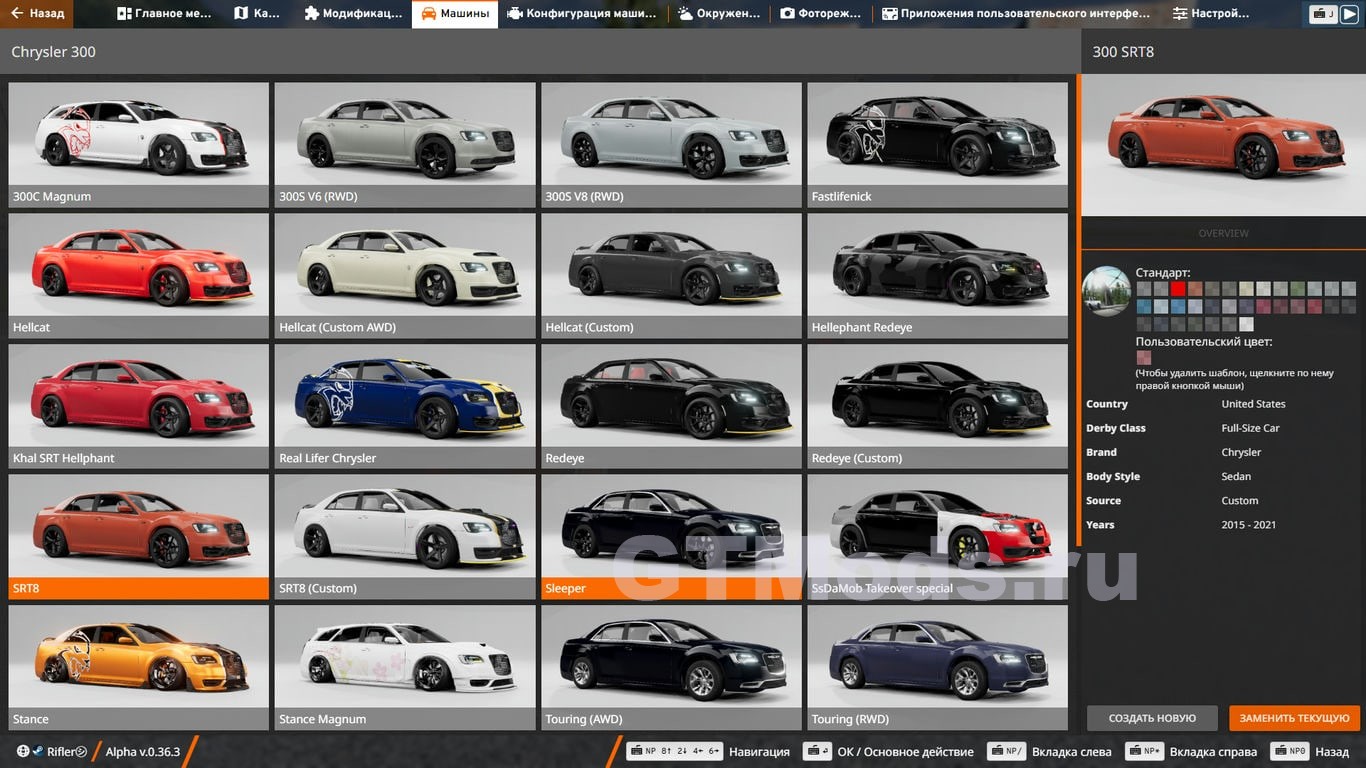Click the СОЗДАТЬ НОВУЮ button
The height and width of the screenshot is (768, 1366).
pos(1152,718)
